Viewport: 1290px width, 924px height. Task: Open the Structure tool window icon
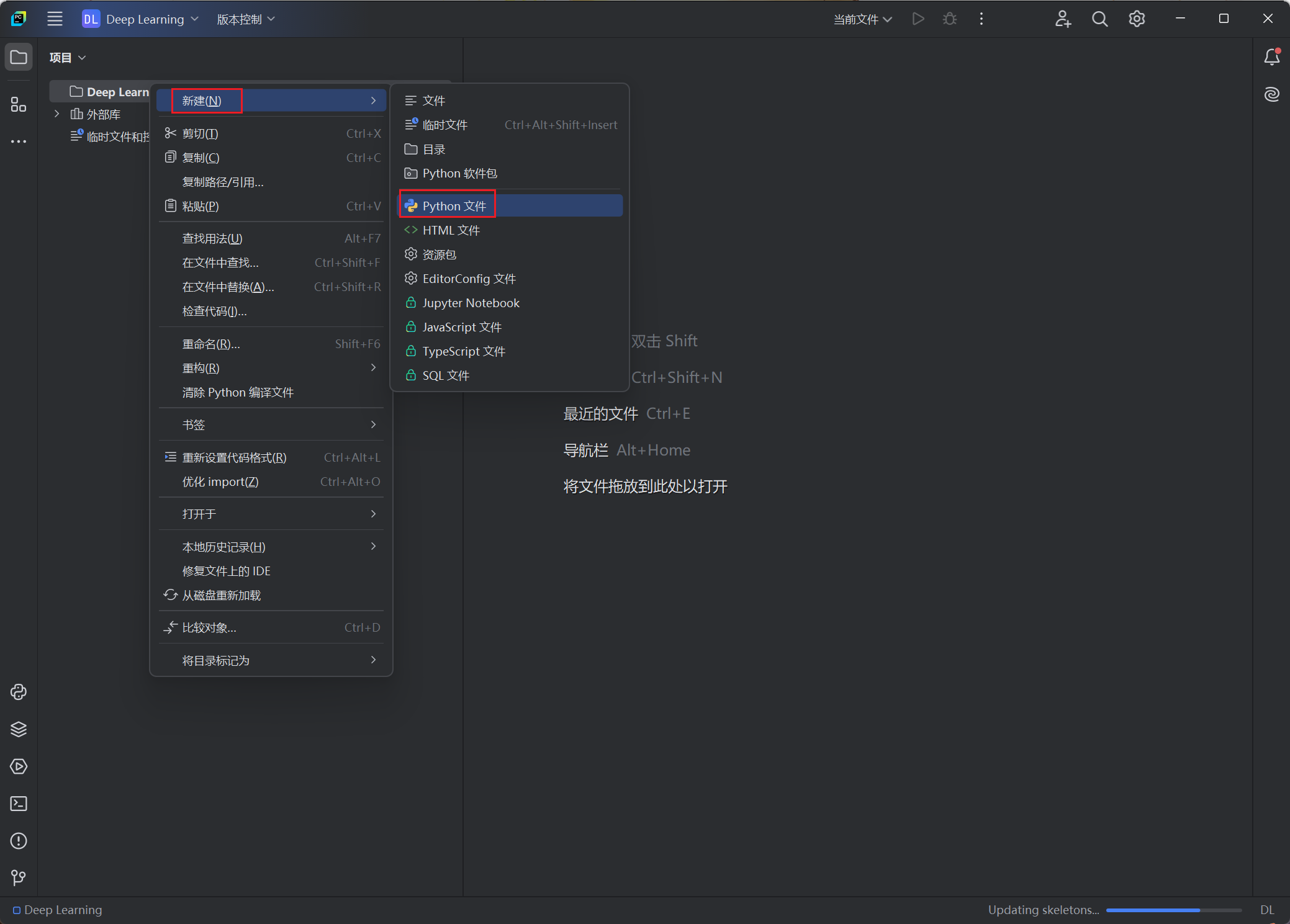pyautogui.click(x=19, y=104)
